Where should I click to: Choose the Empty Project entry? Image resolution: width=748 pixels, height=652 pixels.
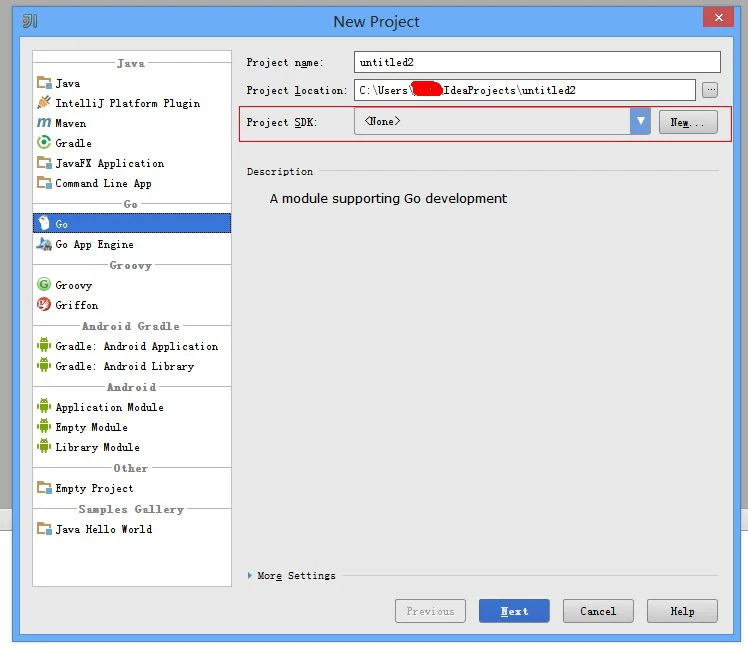(94, 488)
